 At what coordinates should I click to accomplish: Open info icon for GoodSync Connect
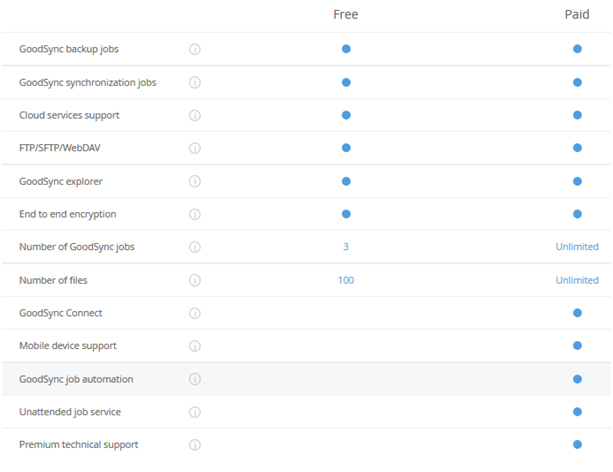[195, 313]
